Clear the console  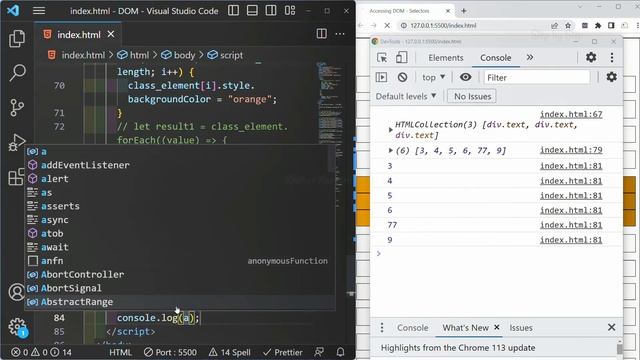coord(402,77)
